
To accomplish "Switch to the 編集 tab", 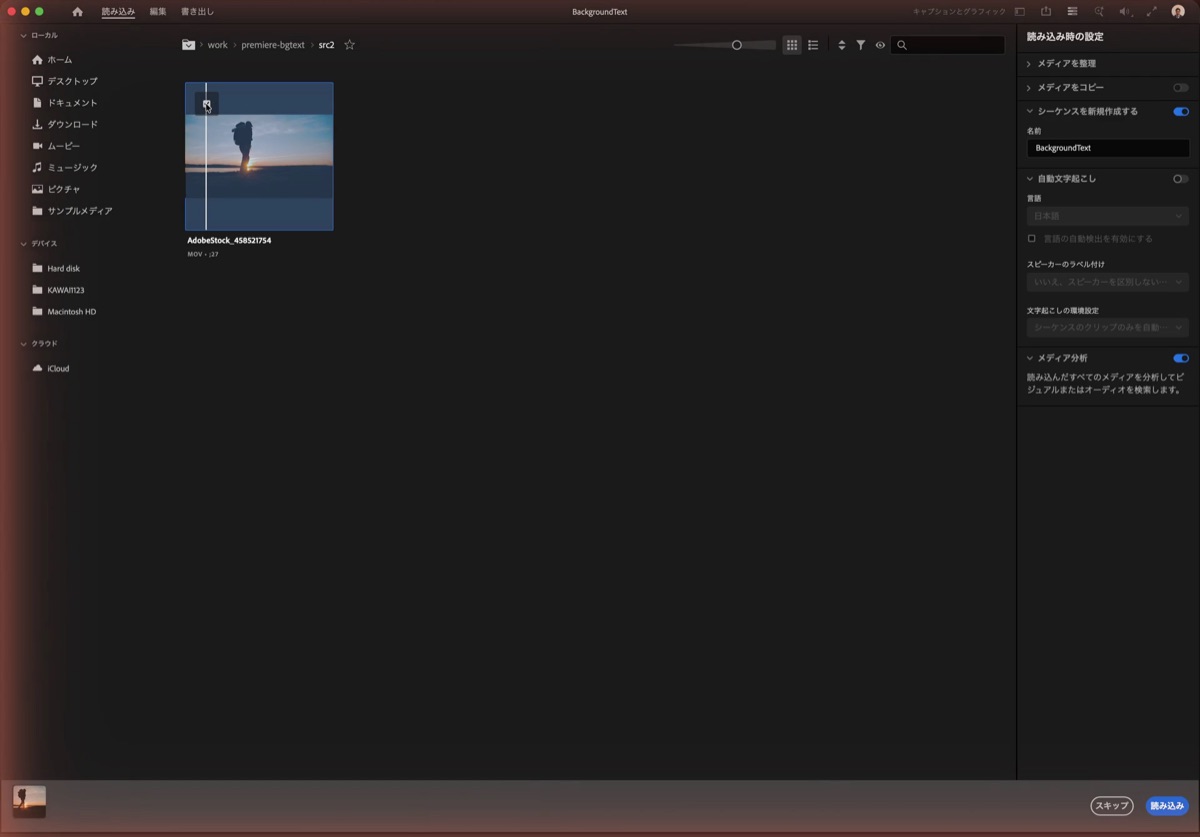I will point(158,12).
